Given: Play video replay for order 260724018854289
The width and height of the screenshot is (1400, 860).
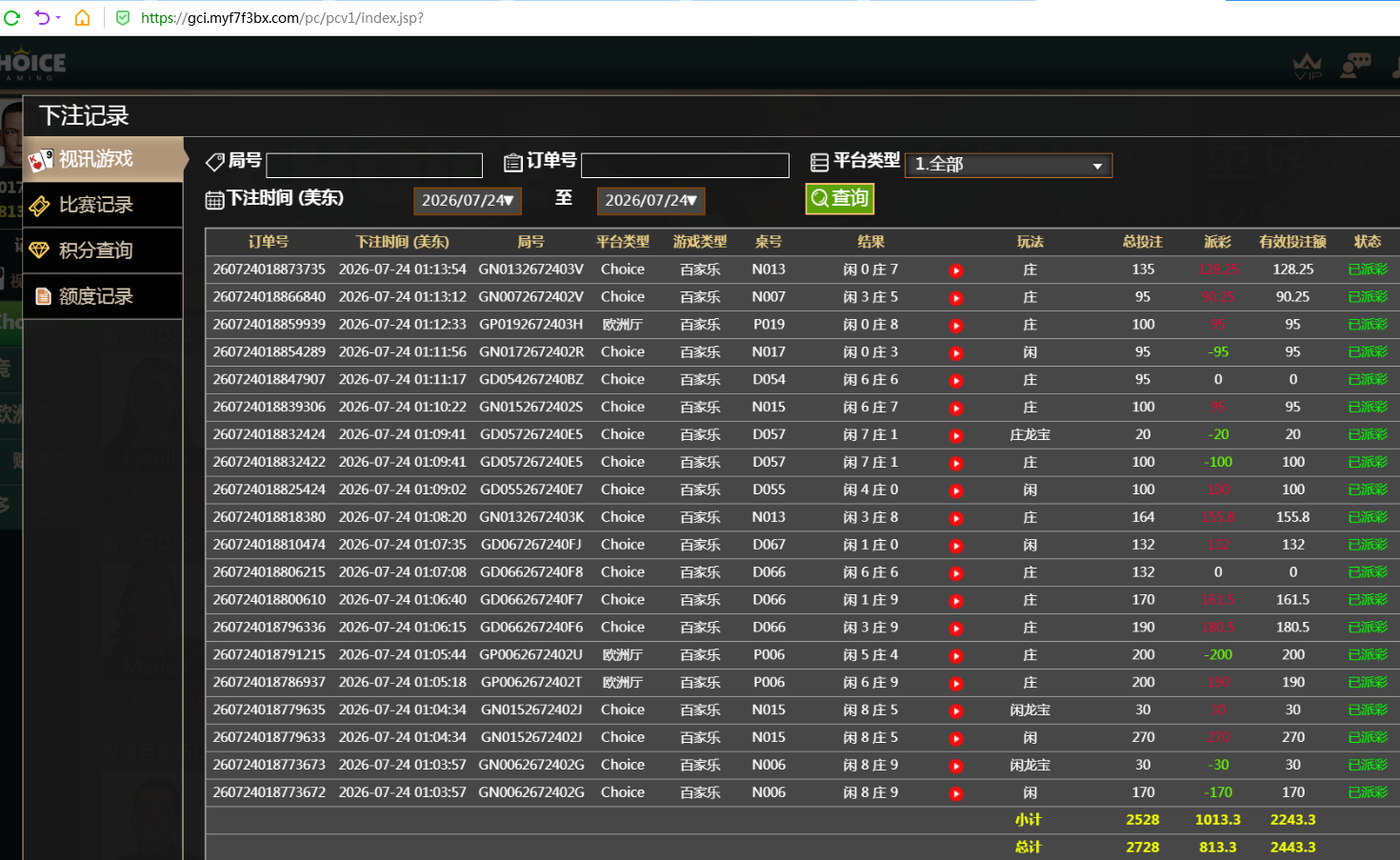Looking at the screenshot, I should pos(956,353).
